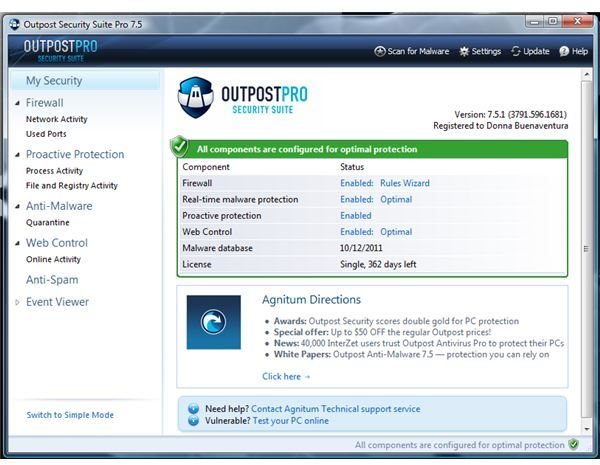This screenshot has width=600, height=465.
Task: Minimize the Outpost Security Suite window
Action: point(535,21)
